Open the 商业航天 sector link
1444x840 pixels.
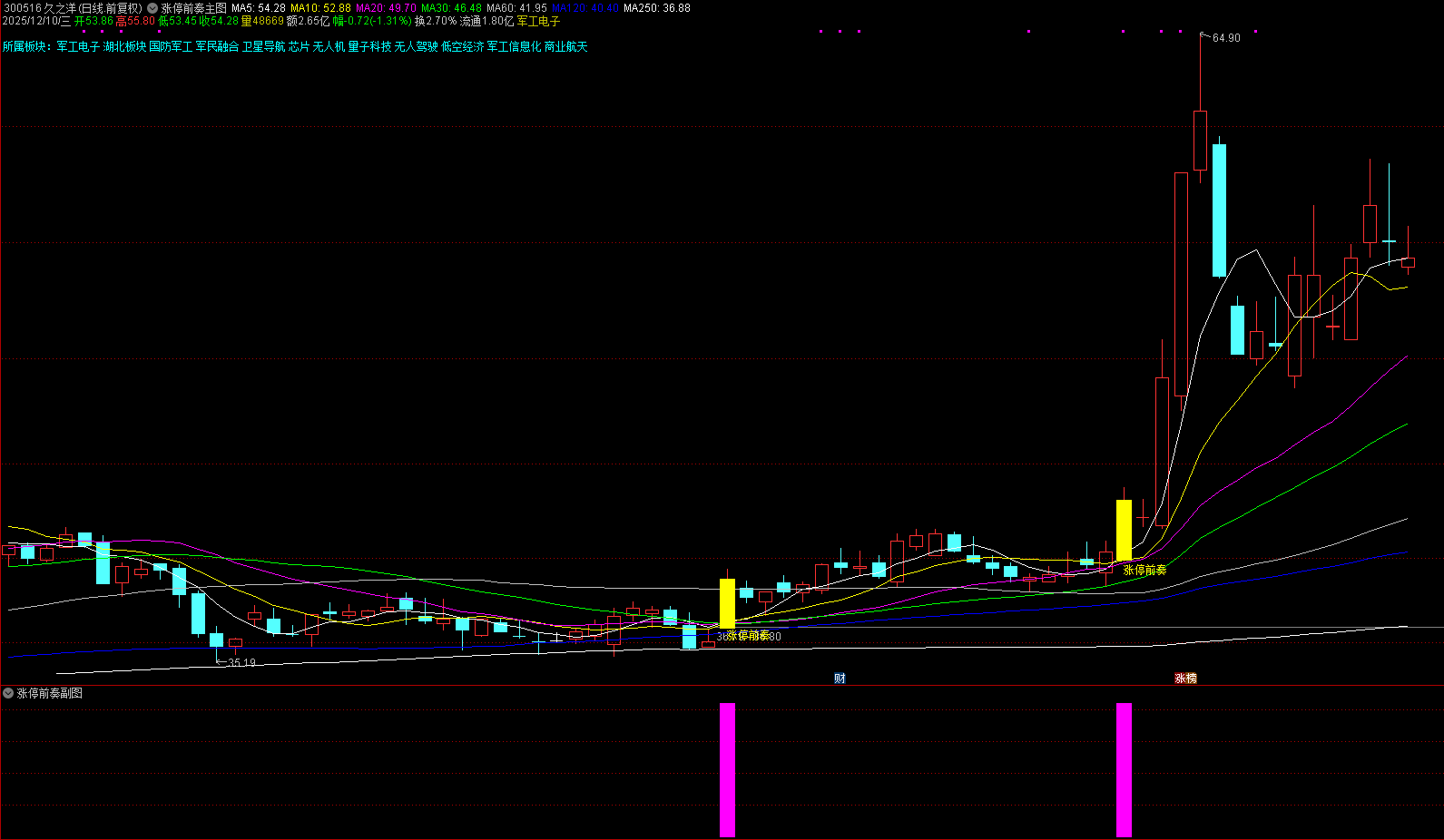click(x=565, y=47)
